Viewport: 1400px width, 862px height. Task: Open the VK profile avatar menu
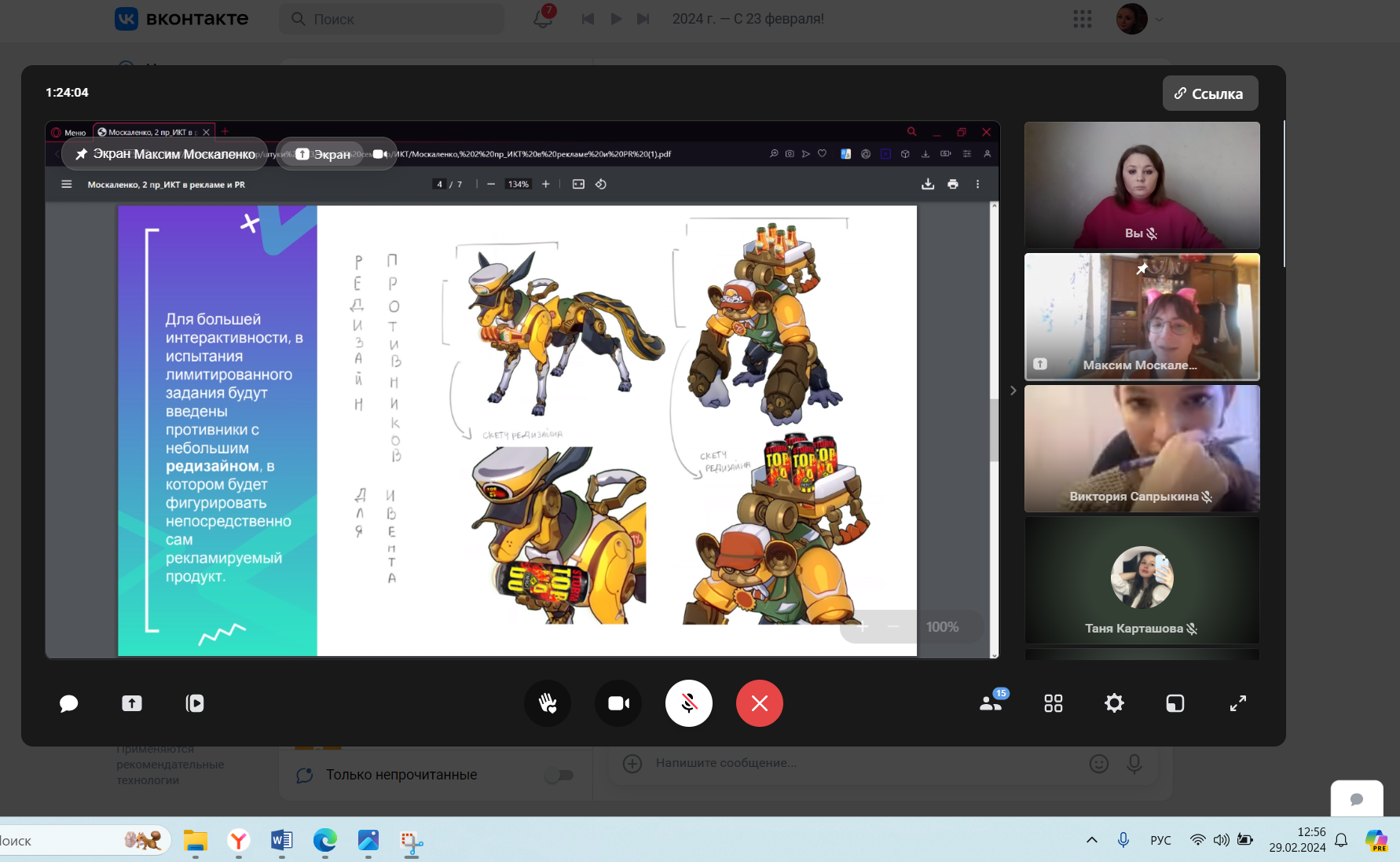1139,19
